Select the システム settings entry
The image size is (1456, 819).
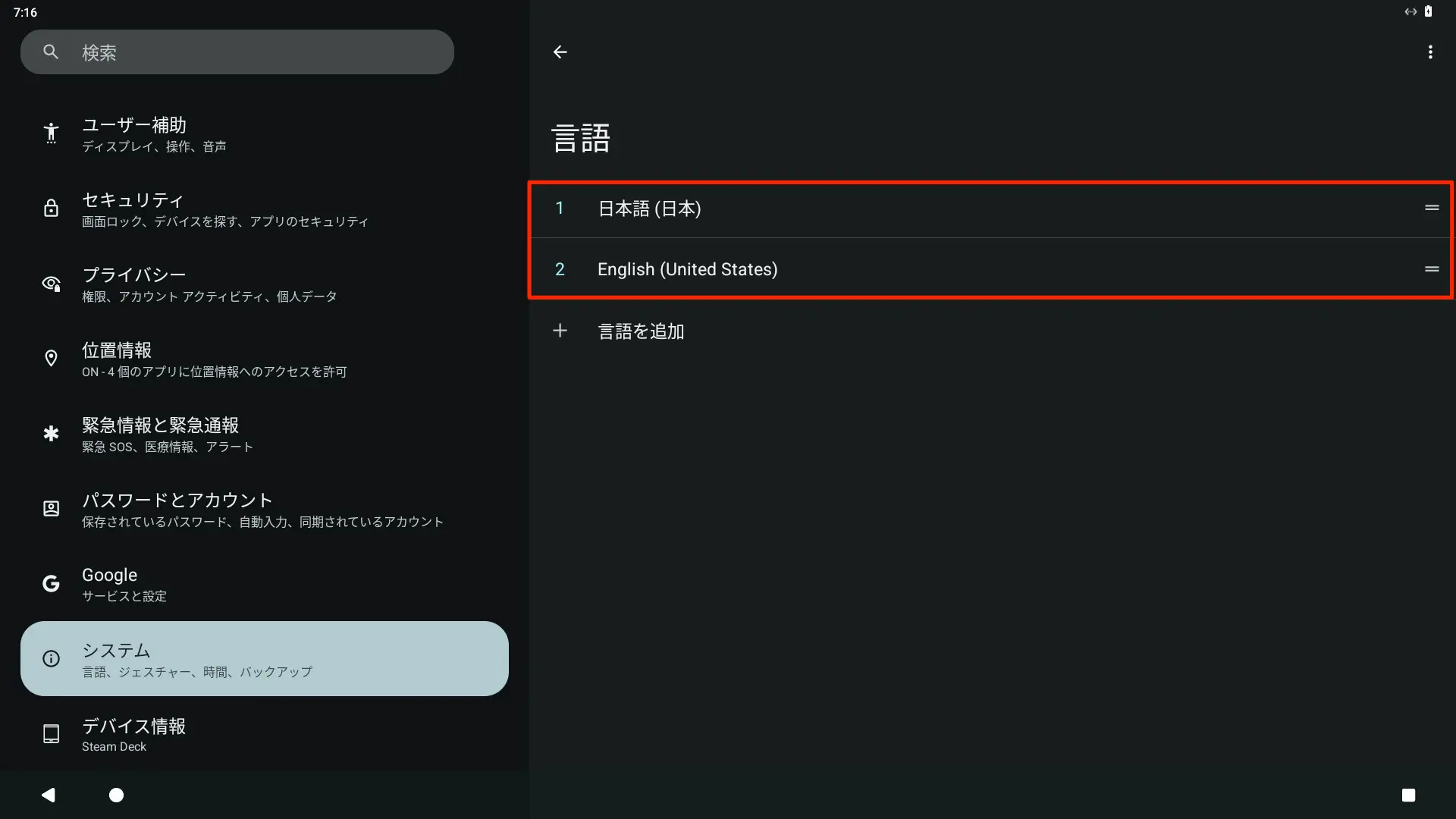point(264,658)
